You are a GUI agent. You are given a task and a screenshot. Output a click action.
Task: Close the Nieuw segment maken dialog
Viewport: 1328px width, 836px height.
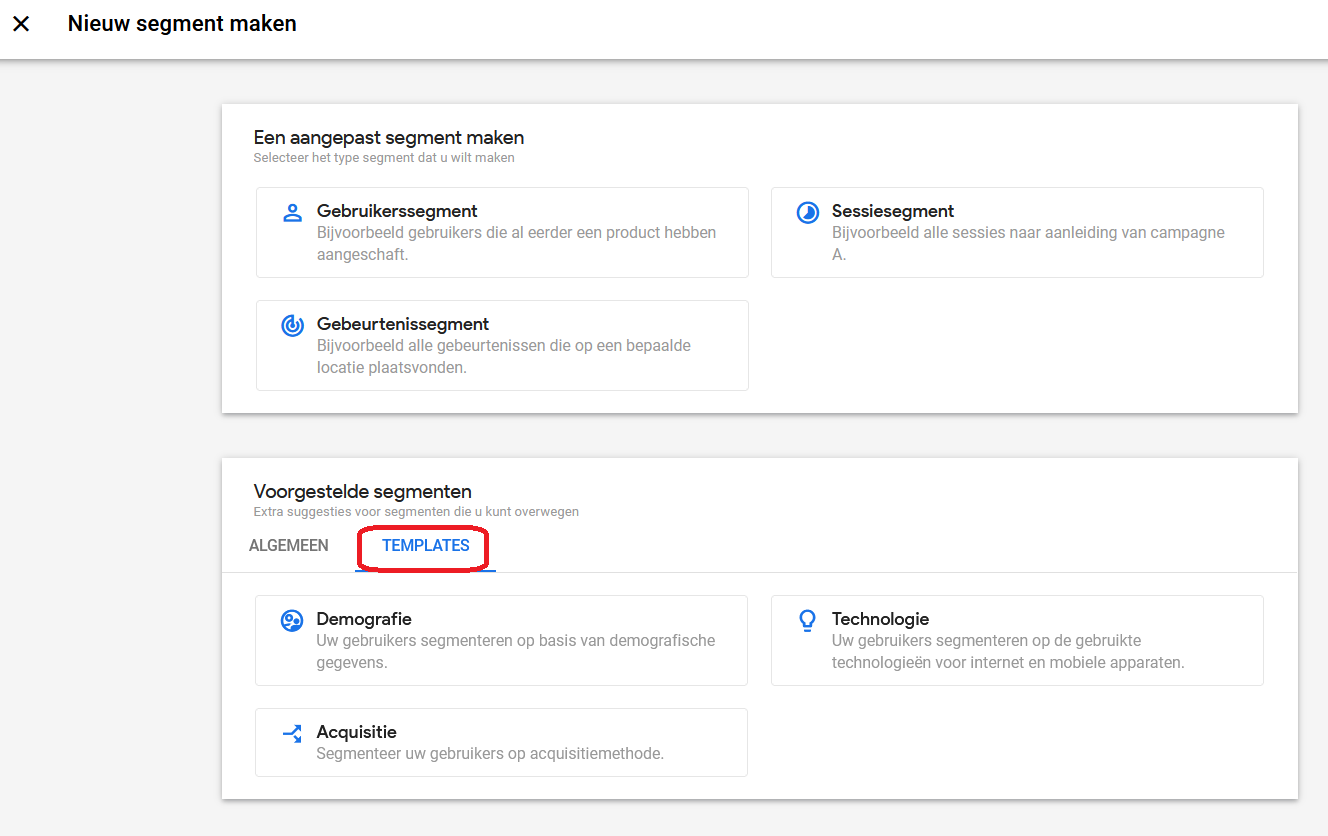[x=21, y=24]
